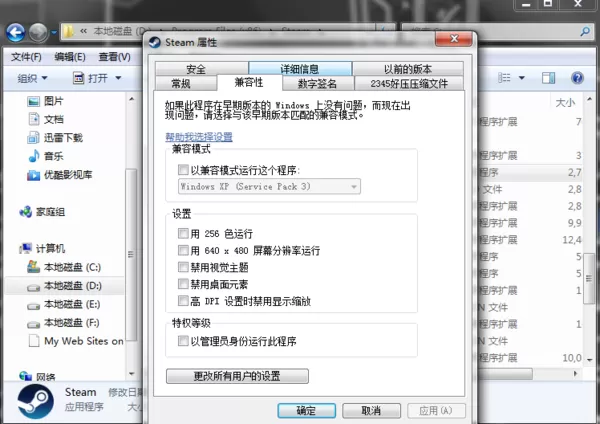Click the 家庭组 icon in the sidebar
This screenshot has width=600, height=424.
[x=26, y=212]
